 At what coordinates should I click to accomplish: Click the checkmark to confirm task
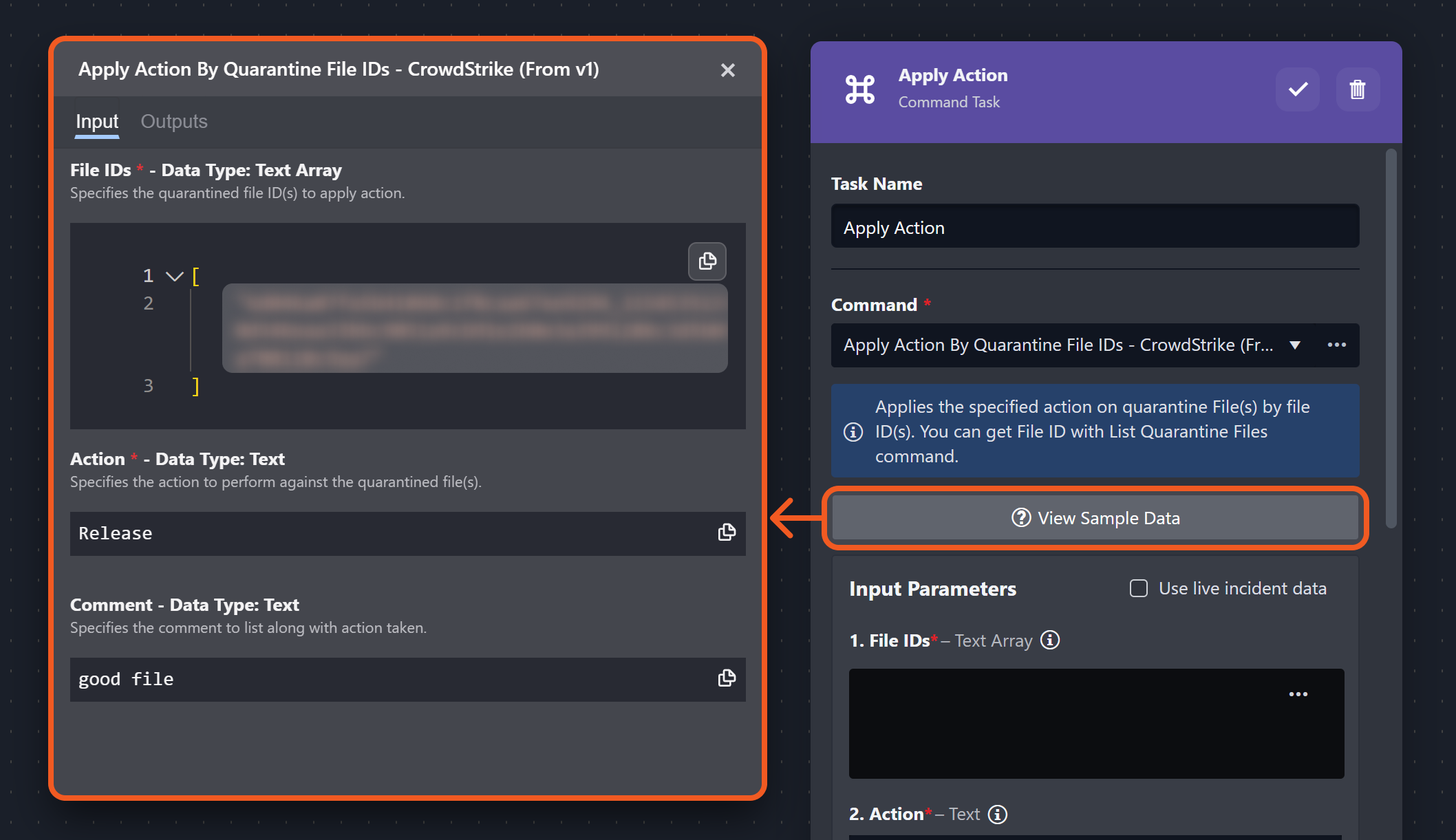1298,89
